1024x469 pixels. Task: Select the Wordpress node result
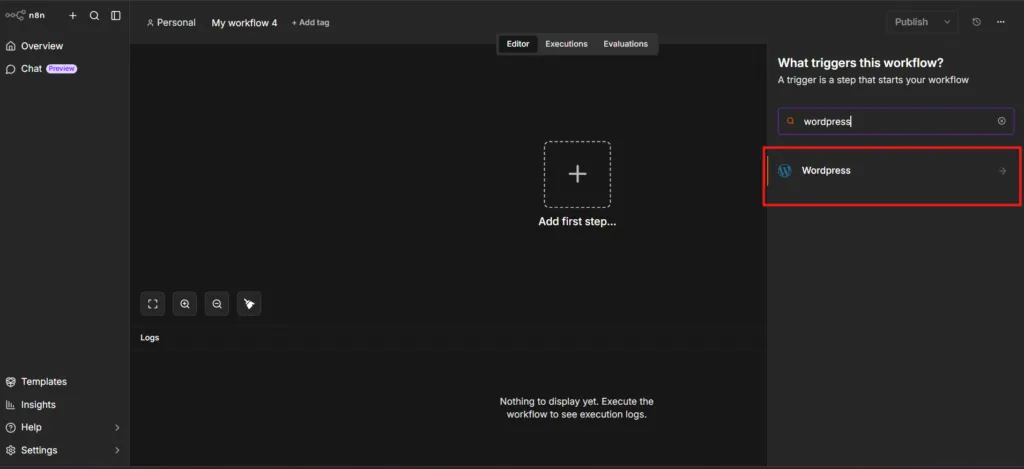(x=892, y=170)
